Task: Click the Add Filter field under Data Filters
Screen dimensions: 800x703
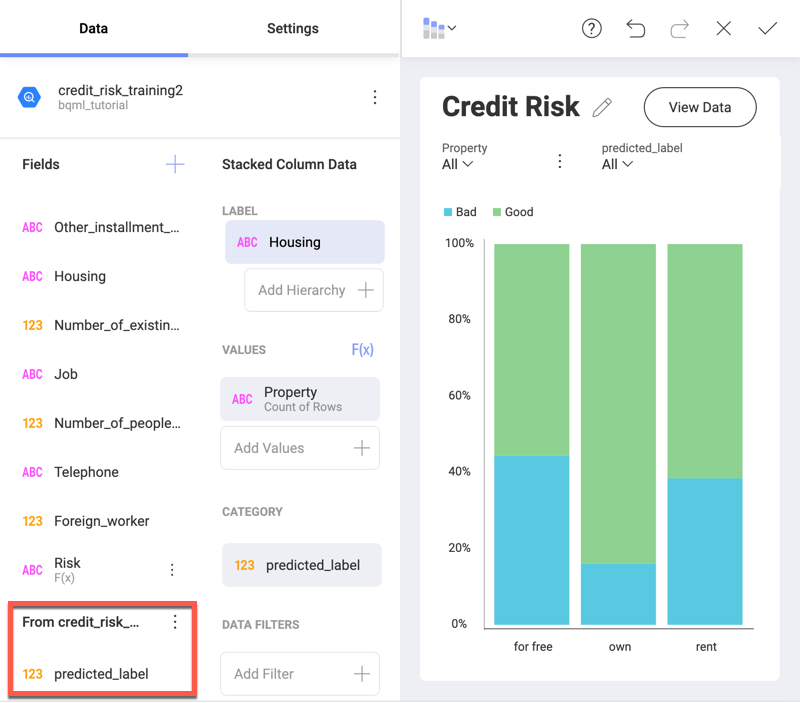Action: pos(300,674)
